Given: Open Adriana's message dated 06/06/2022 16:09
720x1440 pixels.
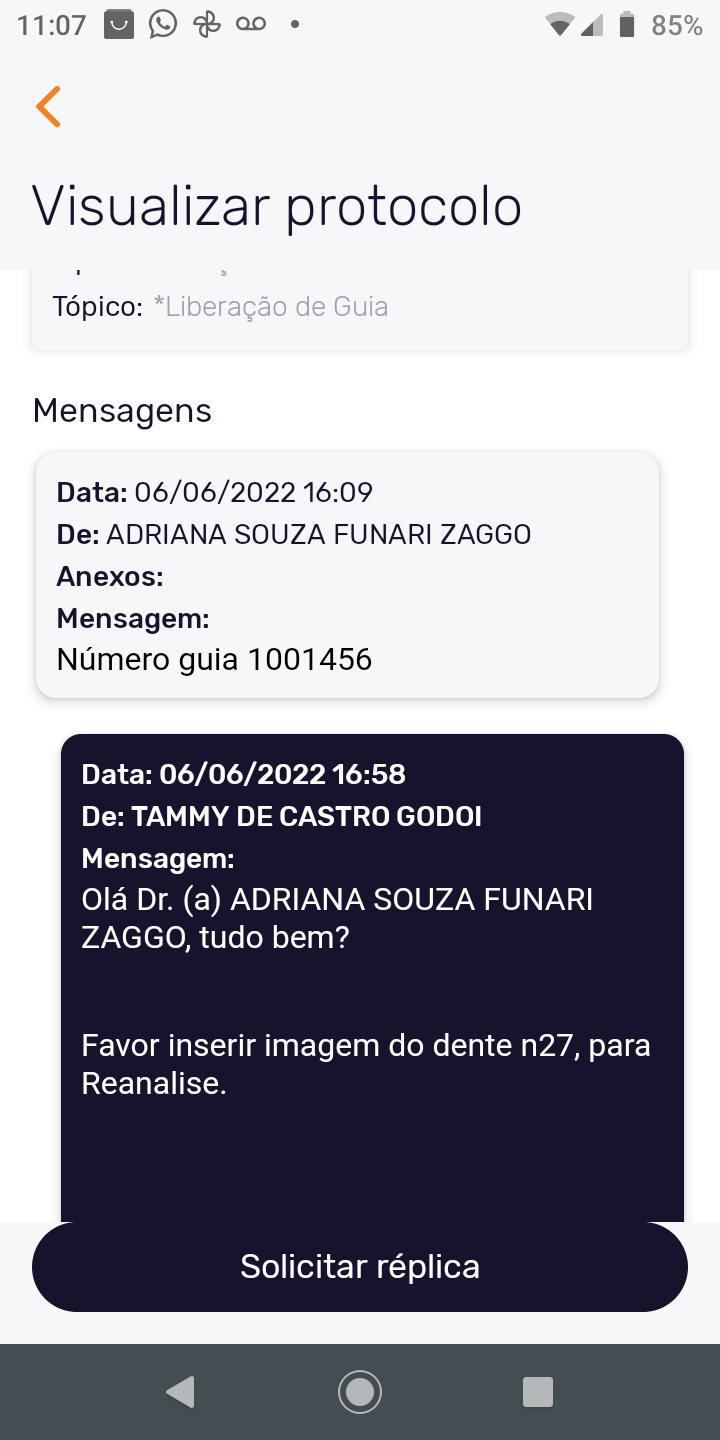Looking at the screenshot, I should (x=347, y=573).
